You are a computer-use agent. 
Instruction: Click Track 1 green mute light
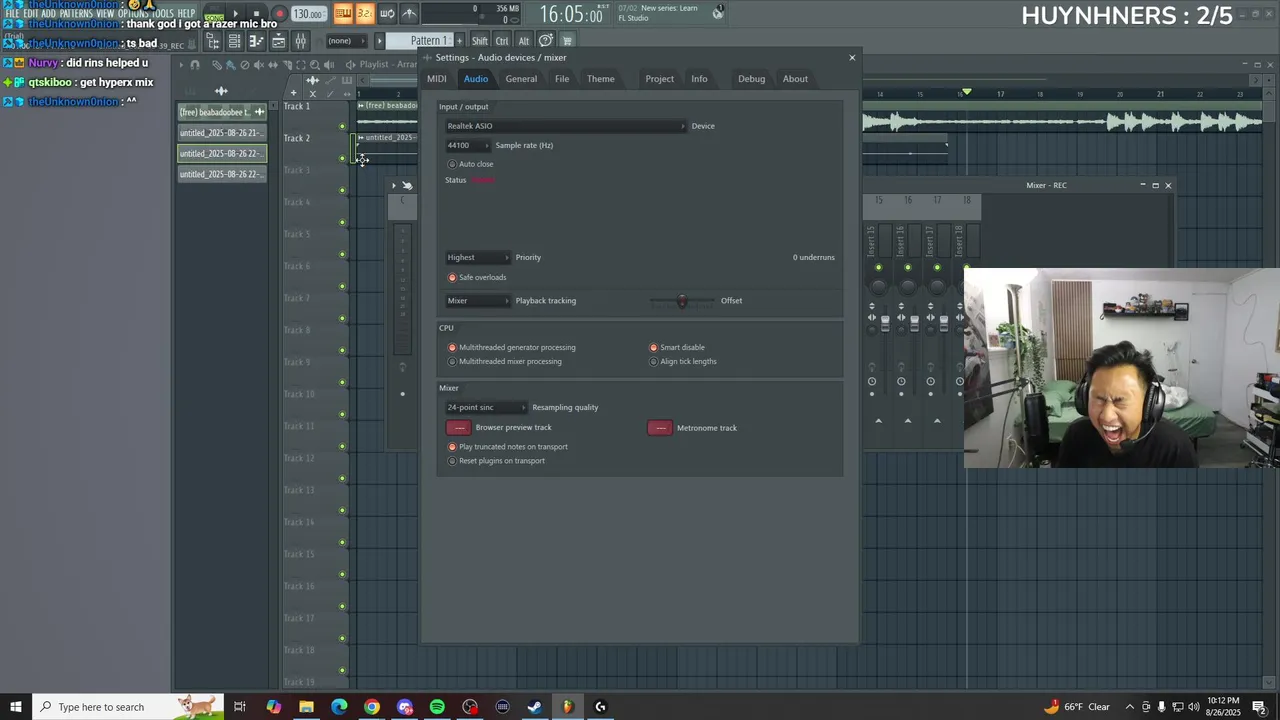342,126
